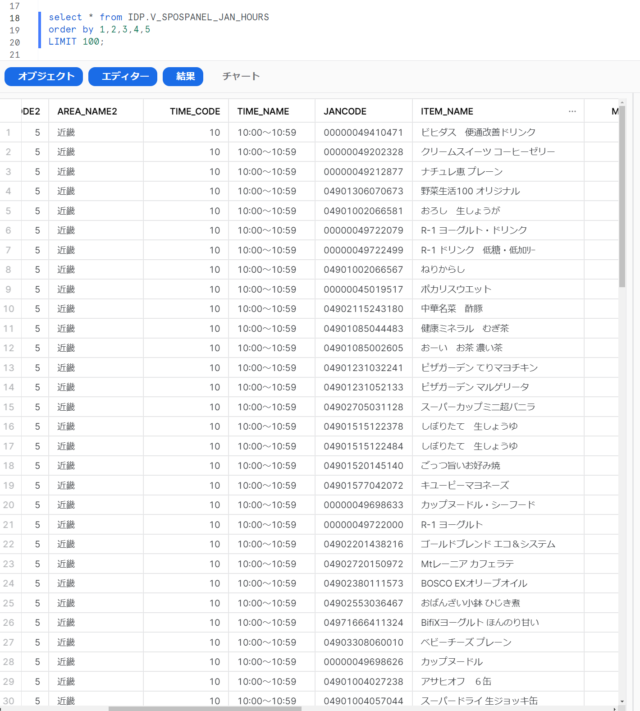Select cell ピザガーデン てりマヨチキン
The width and height of the screenshot is (640, 711).
(498, 368)
